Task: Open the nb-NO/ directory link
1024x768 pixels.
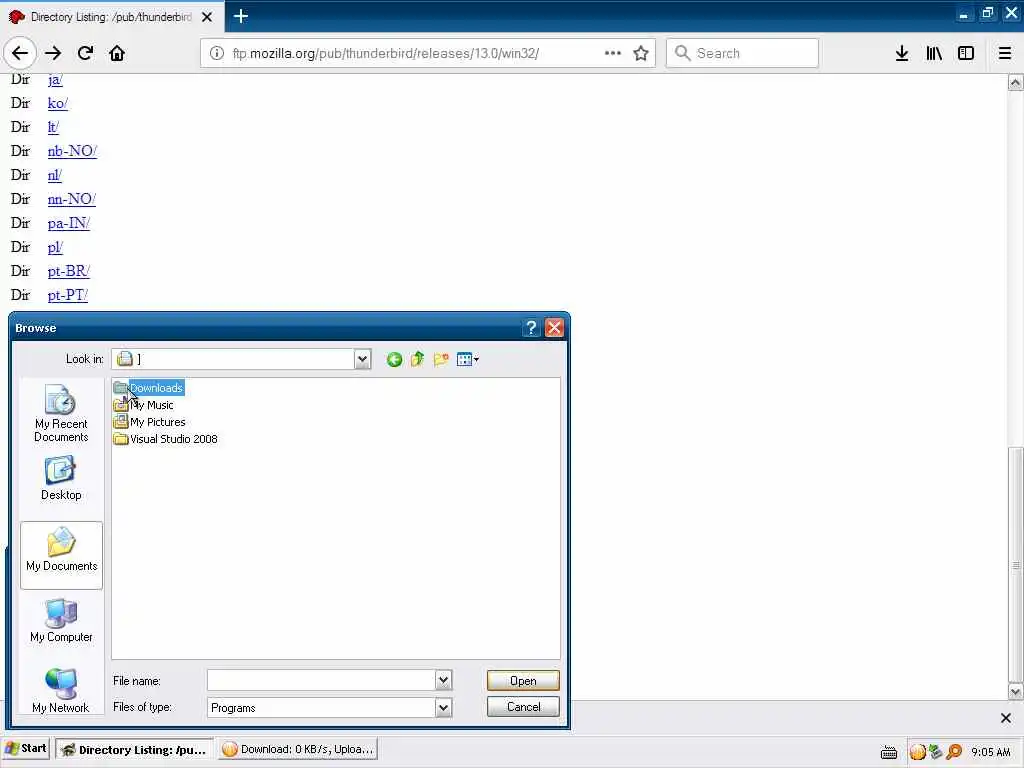Action: coord(72,152)
